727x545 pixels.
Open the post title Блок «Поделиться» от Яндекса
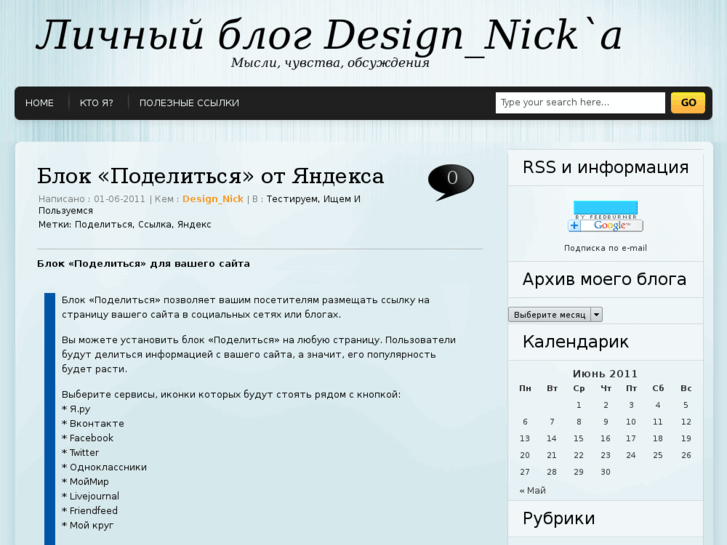coord(210,176)
